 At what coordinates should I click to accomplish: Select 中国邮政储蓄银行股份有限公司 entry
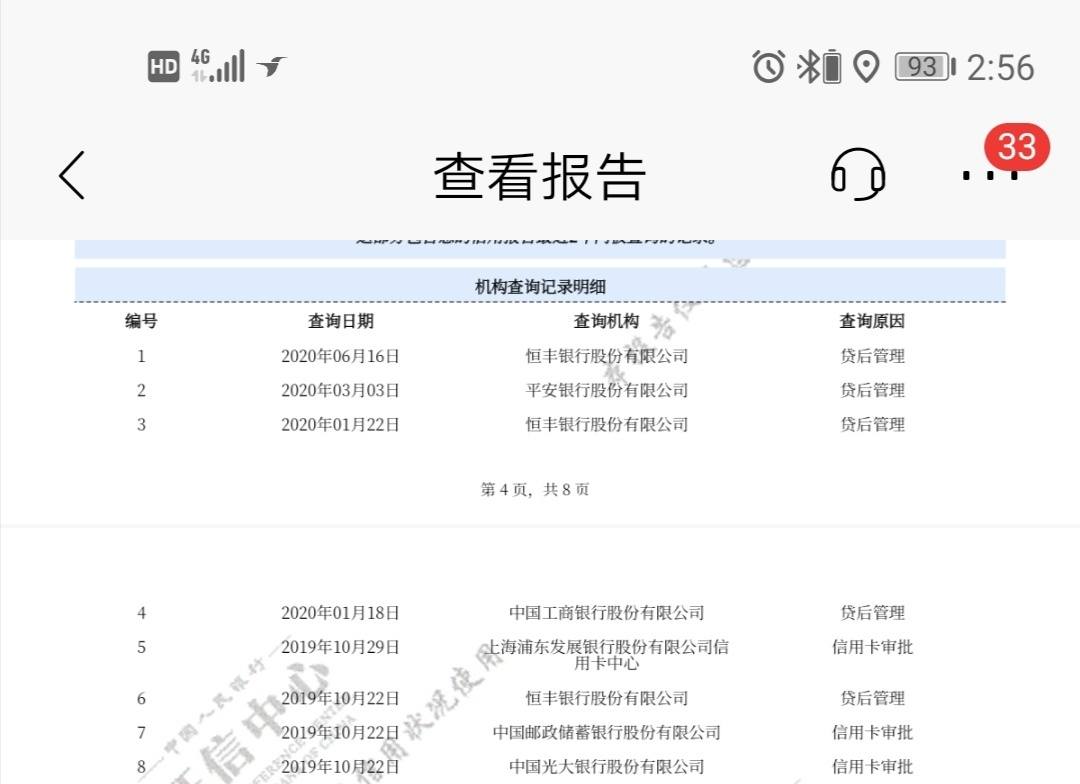pos(607,732)
